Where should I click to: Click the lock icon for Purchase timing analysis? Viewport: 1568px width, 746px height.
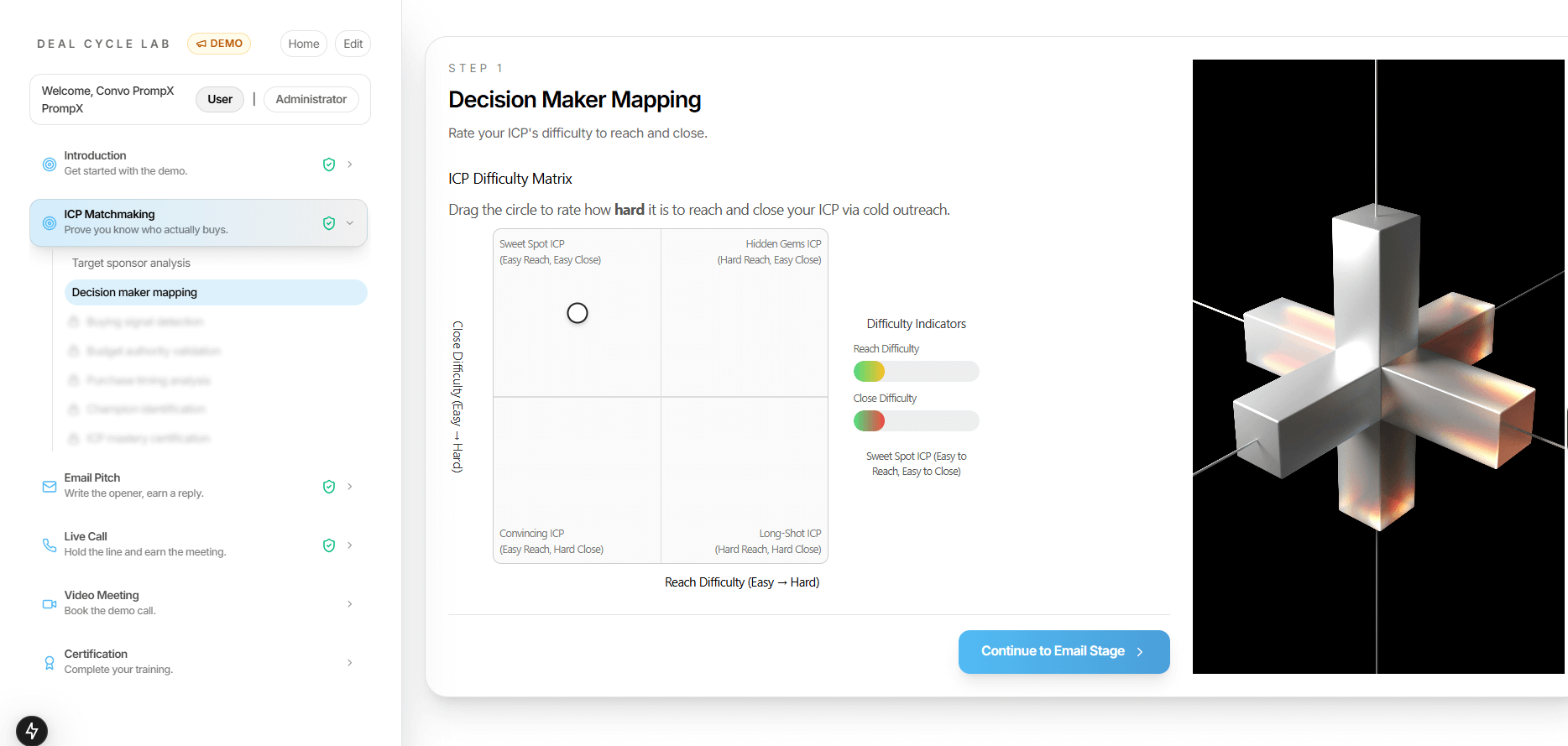click(x=74, y=380)
